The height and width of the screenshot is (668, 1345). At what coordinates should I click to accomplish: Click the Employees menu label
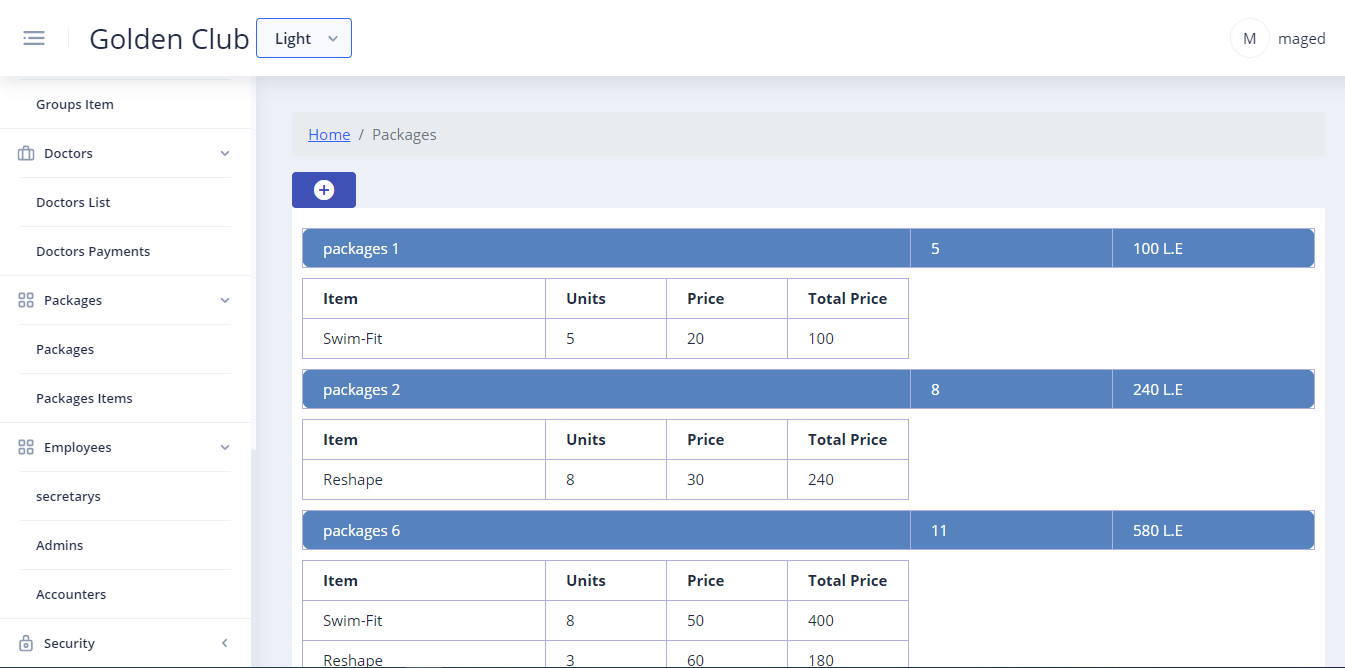tap(78, 448)
